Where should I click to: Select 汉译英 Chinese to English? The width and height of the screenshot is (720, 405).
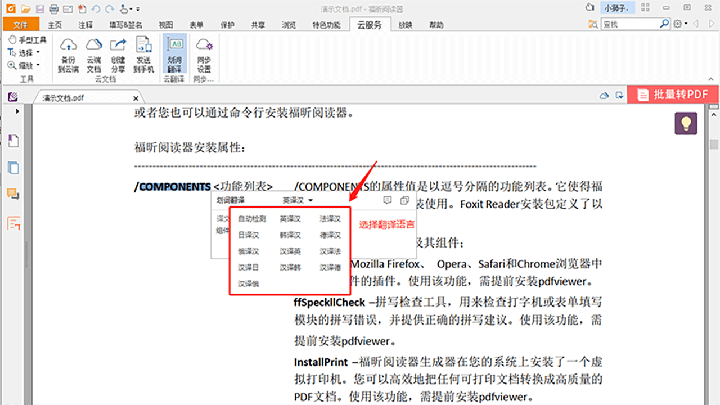[x=290, y=251]
